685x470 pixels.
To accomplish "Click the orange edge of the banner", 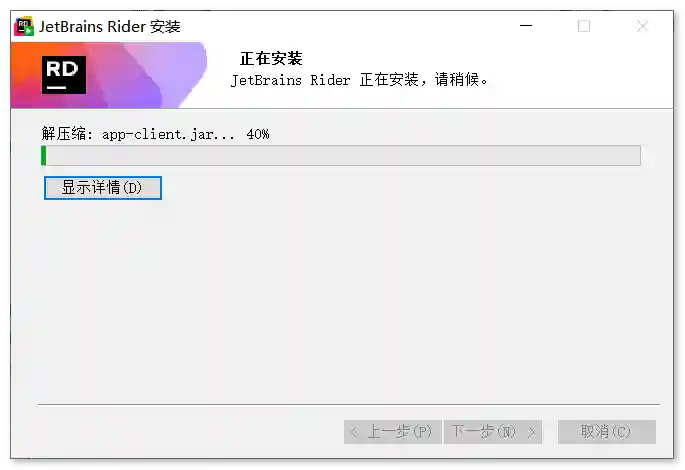I will (18, 75).
